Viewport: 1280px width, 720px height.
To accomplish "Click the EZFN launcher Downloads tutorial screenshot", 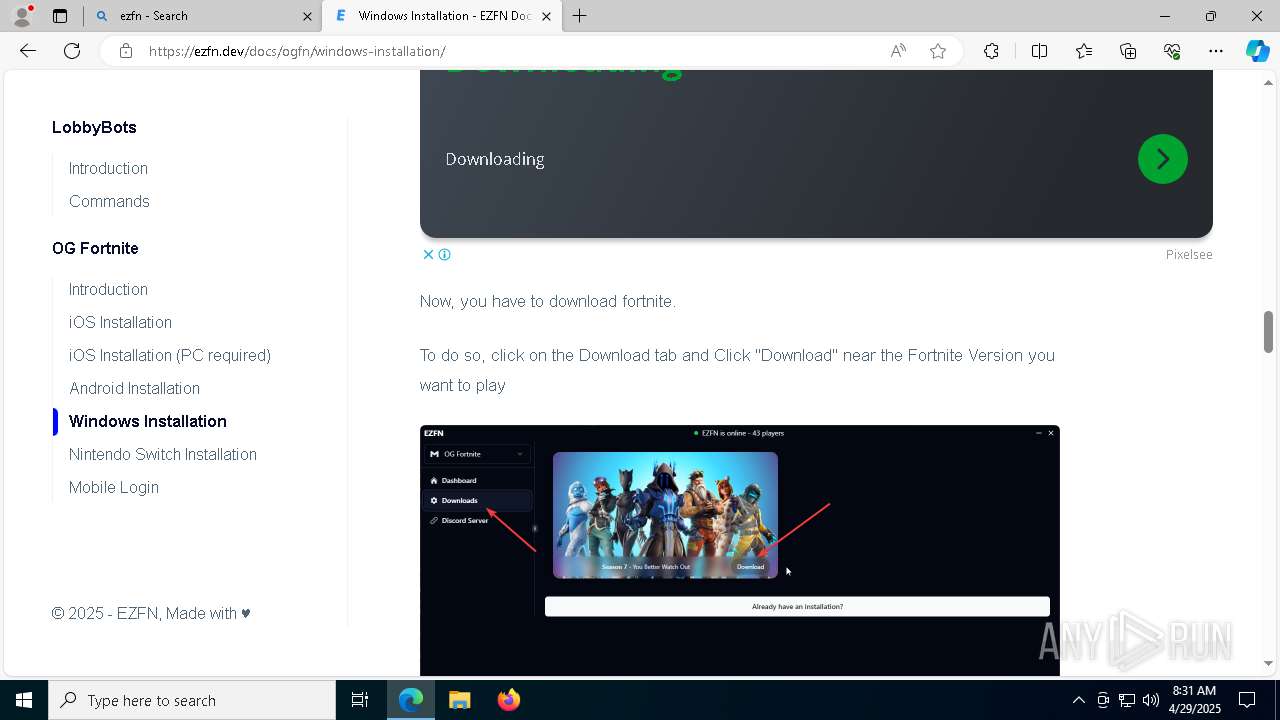I will point(740,550).
